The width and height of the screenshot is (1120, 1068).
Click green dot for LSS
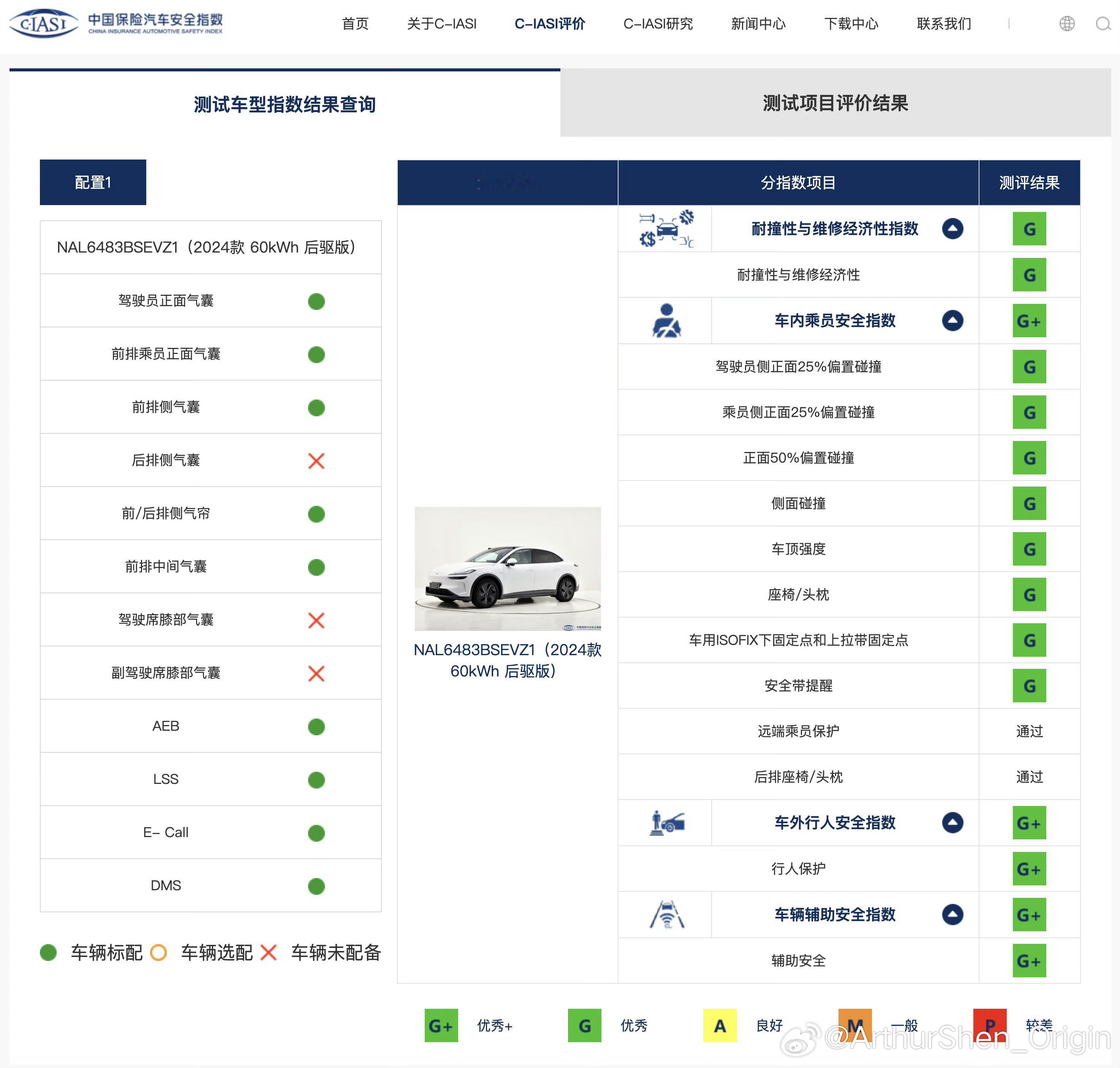[316, 779]
